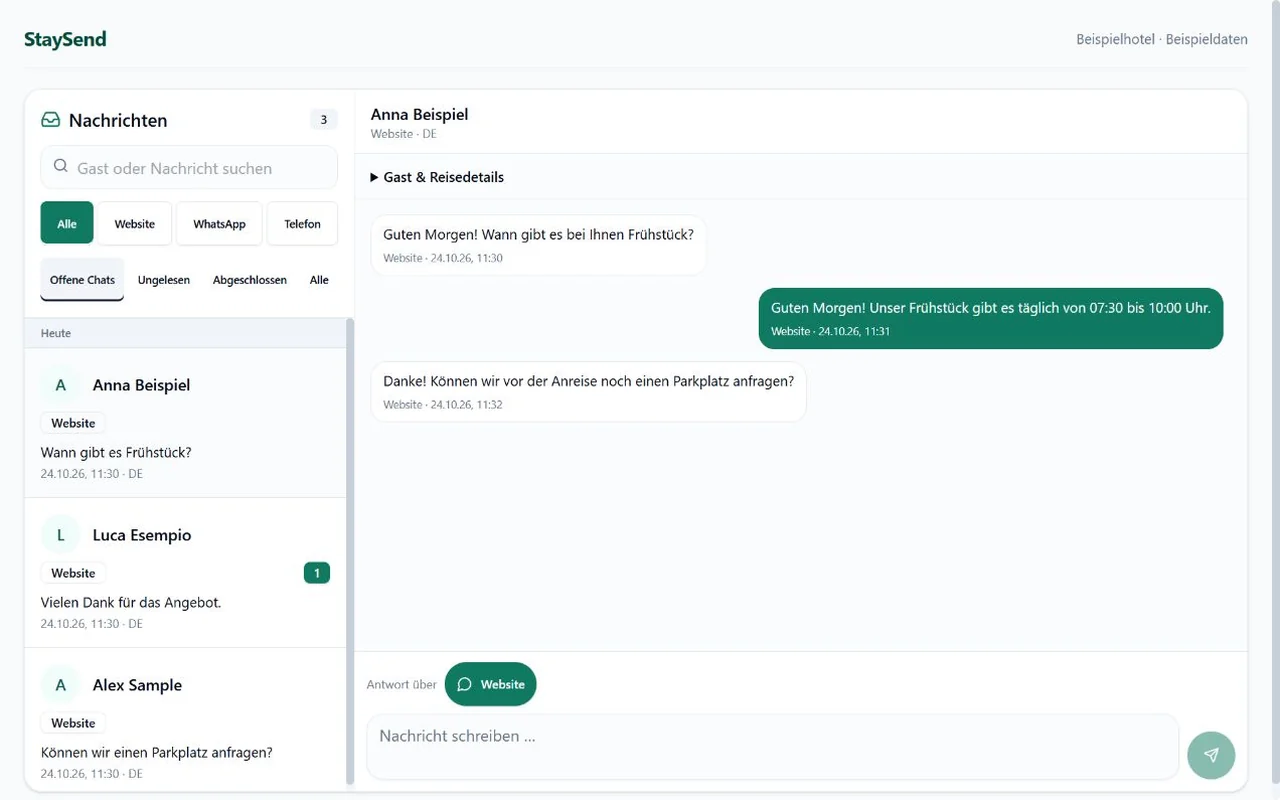
Task: Filter chats by Website channel
Action: coord(135,223)
